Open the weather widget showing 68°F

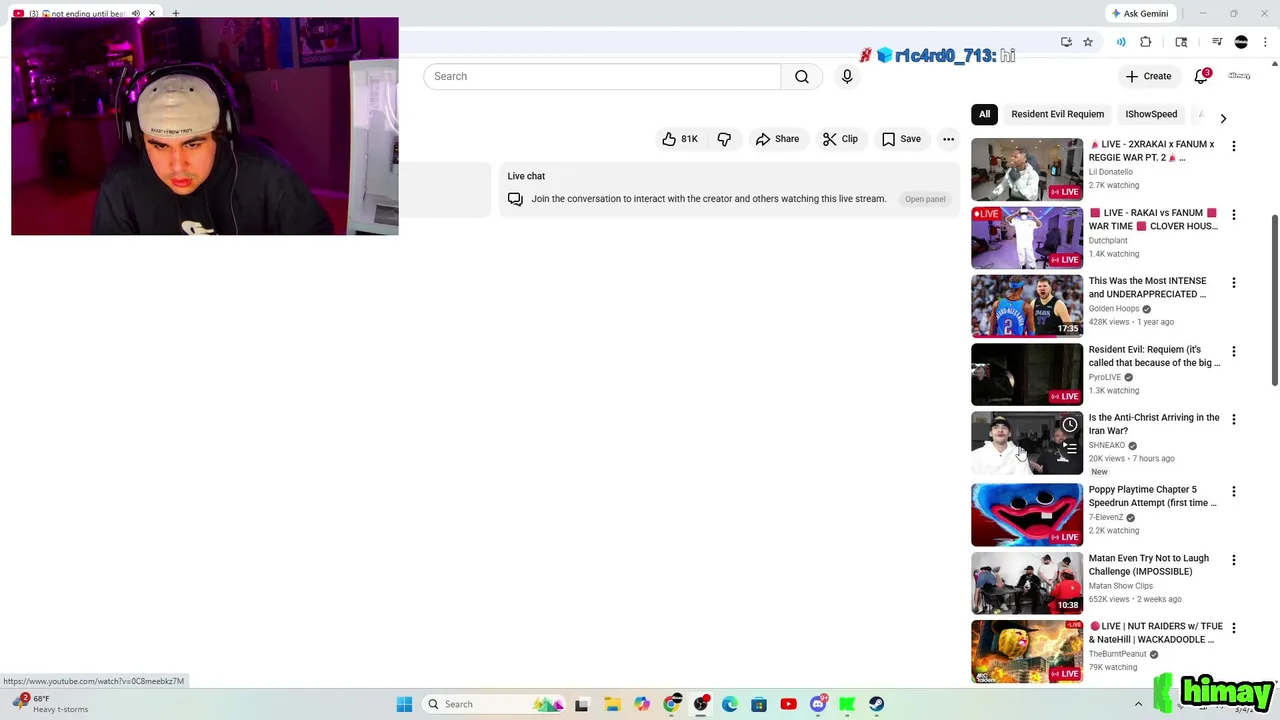tap(52, 704)
